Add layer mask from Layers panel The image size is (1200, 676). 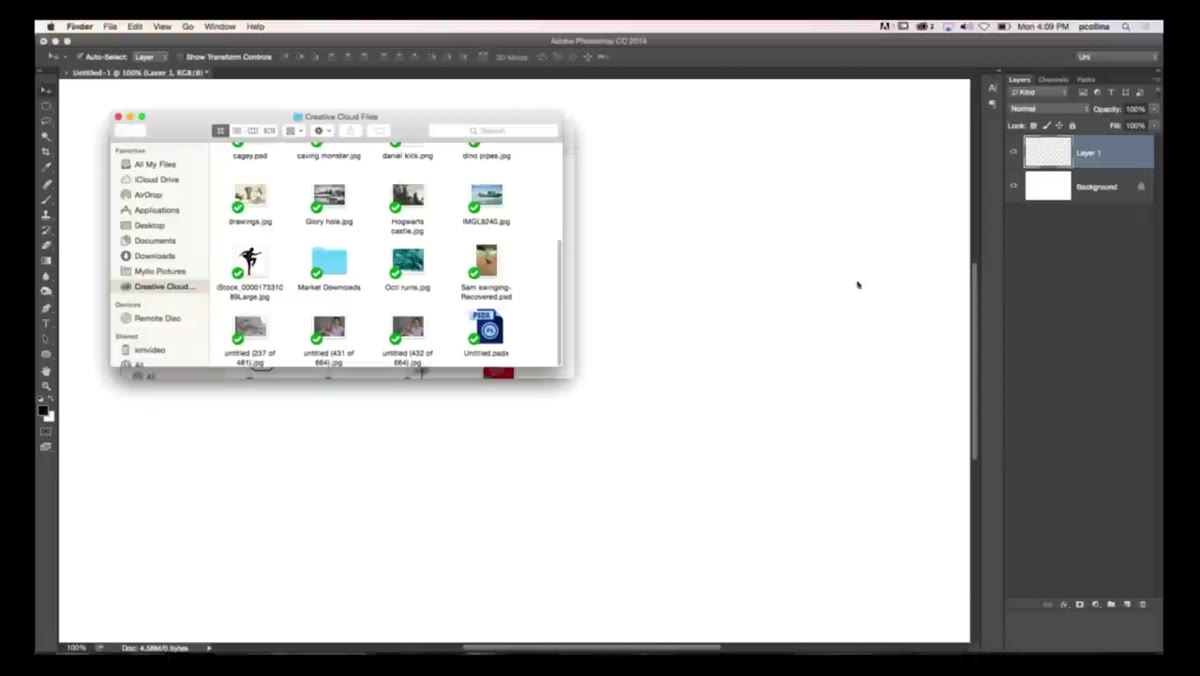[1080, 604]
